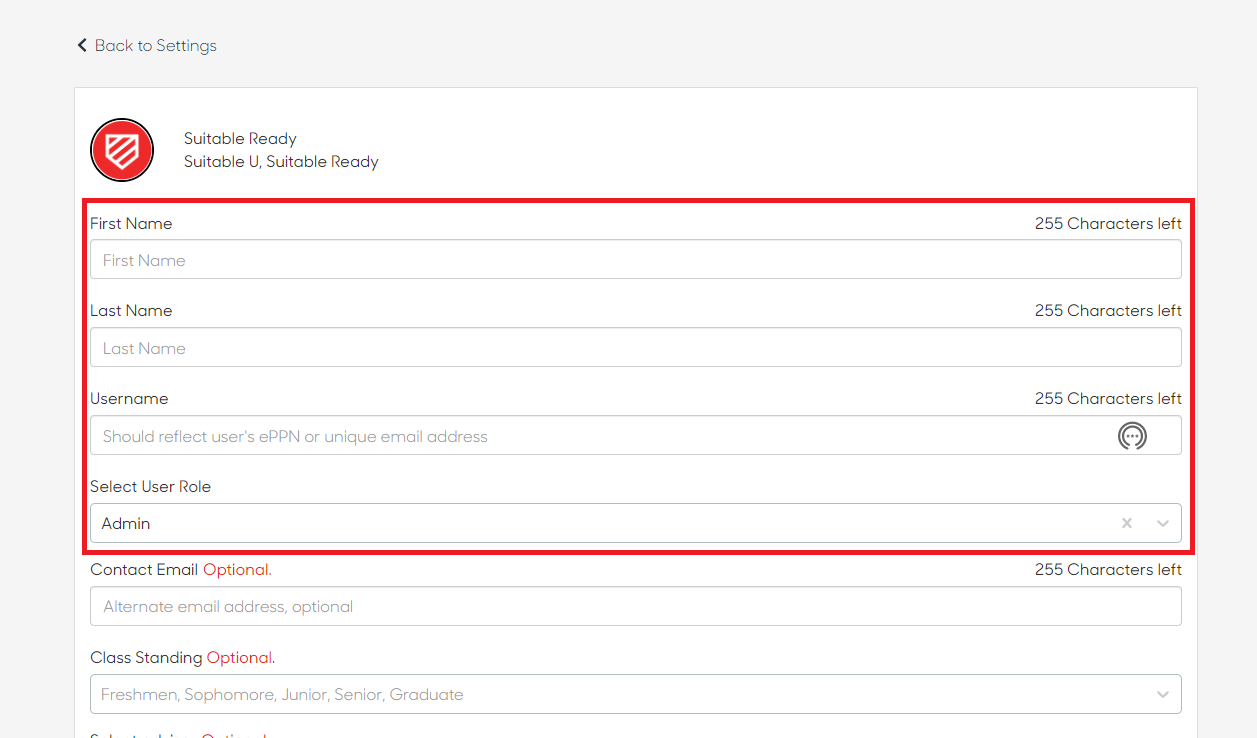
Task: Click the 'Last Name' field label
Action: coord(131,311)
